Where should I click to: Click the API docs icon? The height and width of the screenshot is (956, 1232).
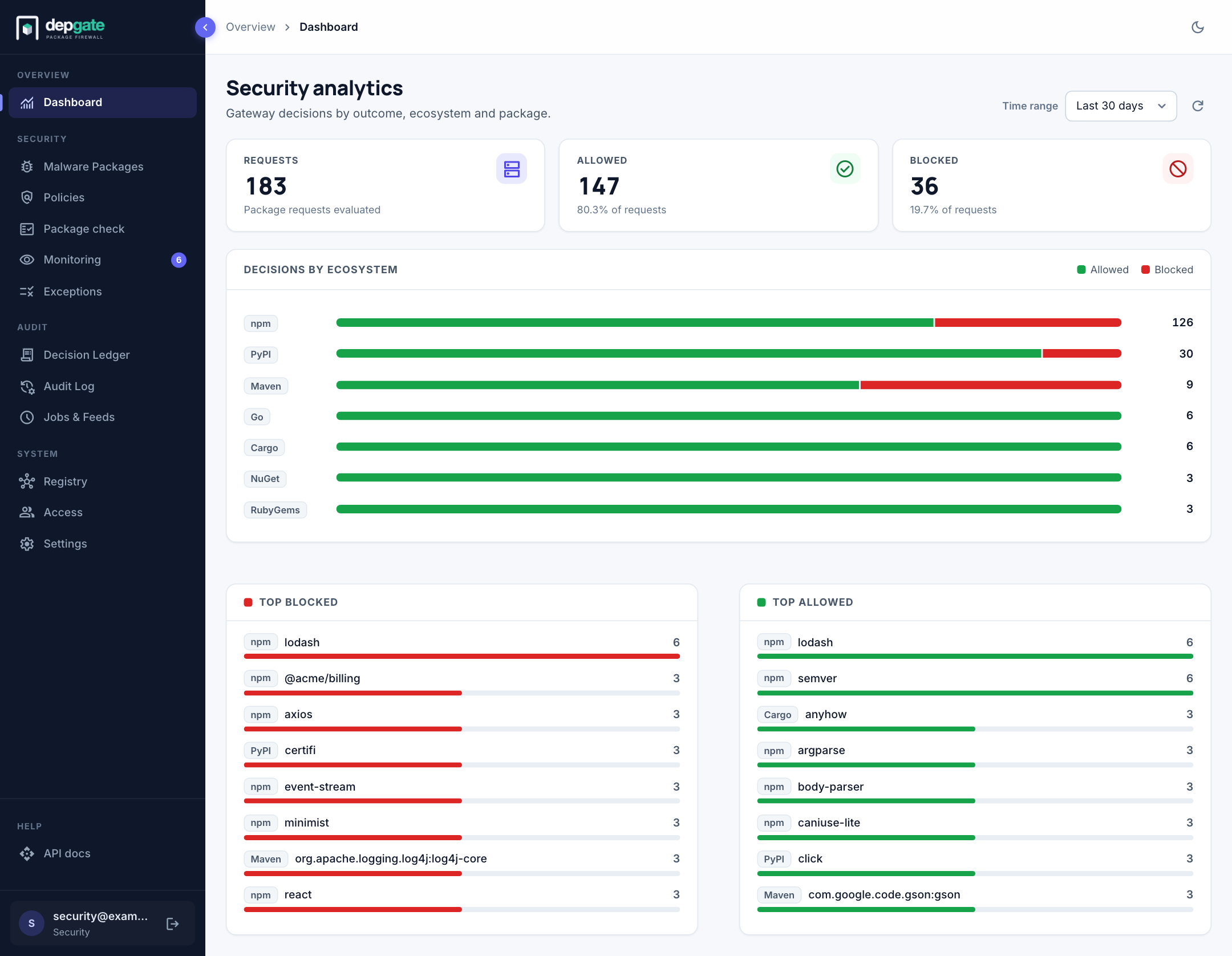pos(27,853)
